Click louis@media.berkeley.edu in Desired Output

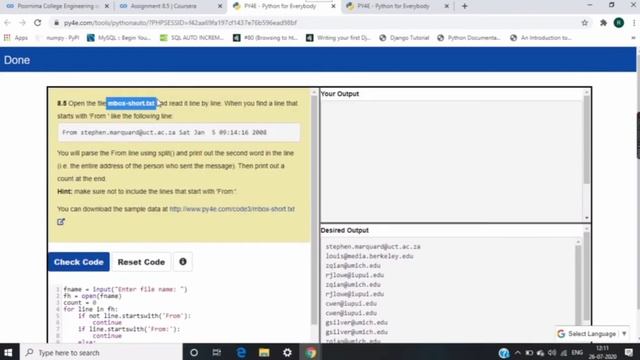click(369, 256)
